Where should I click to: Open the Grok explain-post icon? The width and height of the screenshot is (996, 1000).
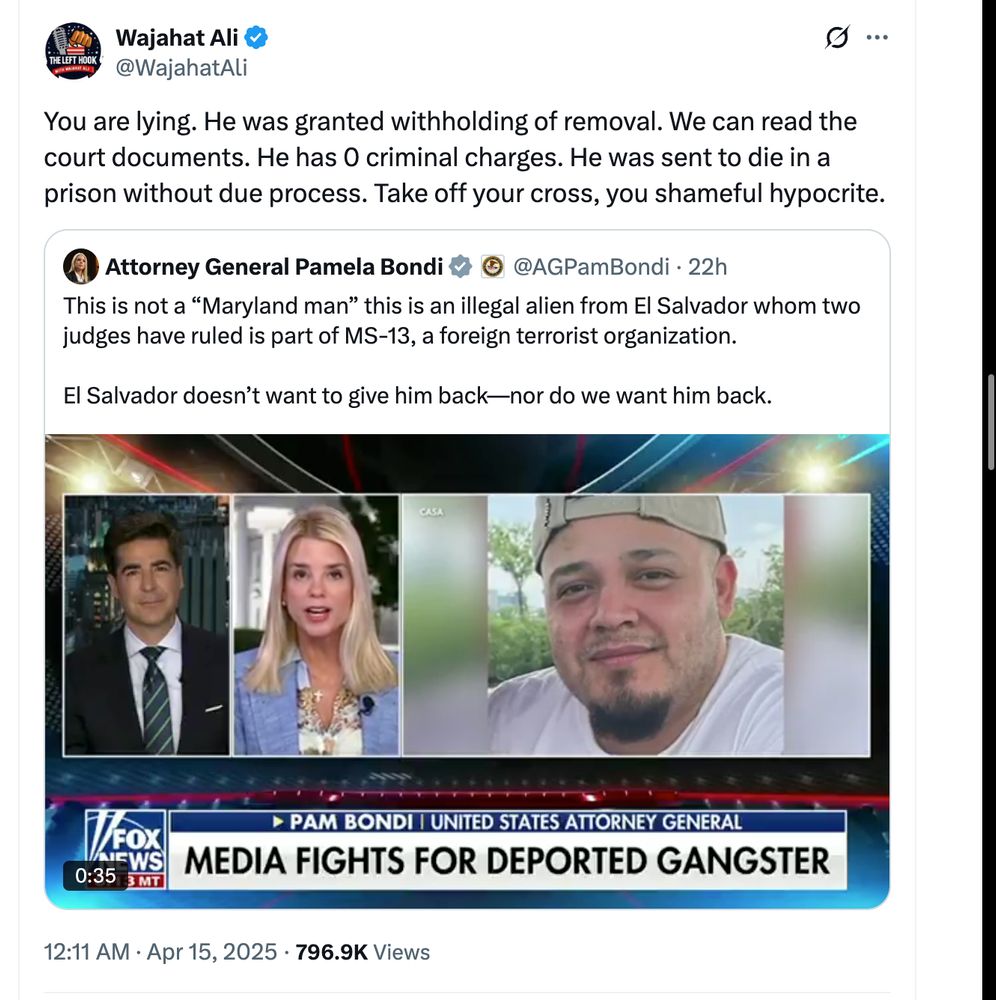(x=837, y=38)
